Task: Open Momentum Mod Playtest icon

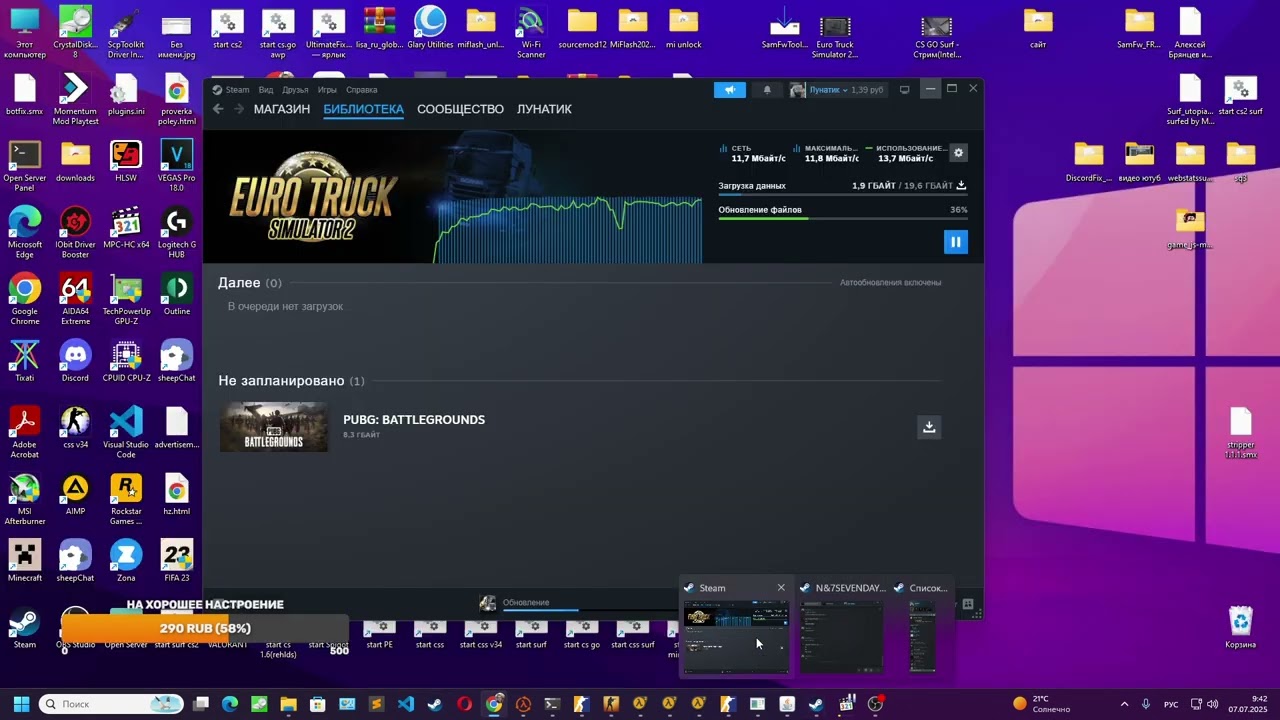Action: pos(75,99)
